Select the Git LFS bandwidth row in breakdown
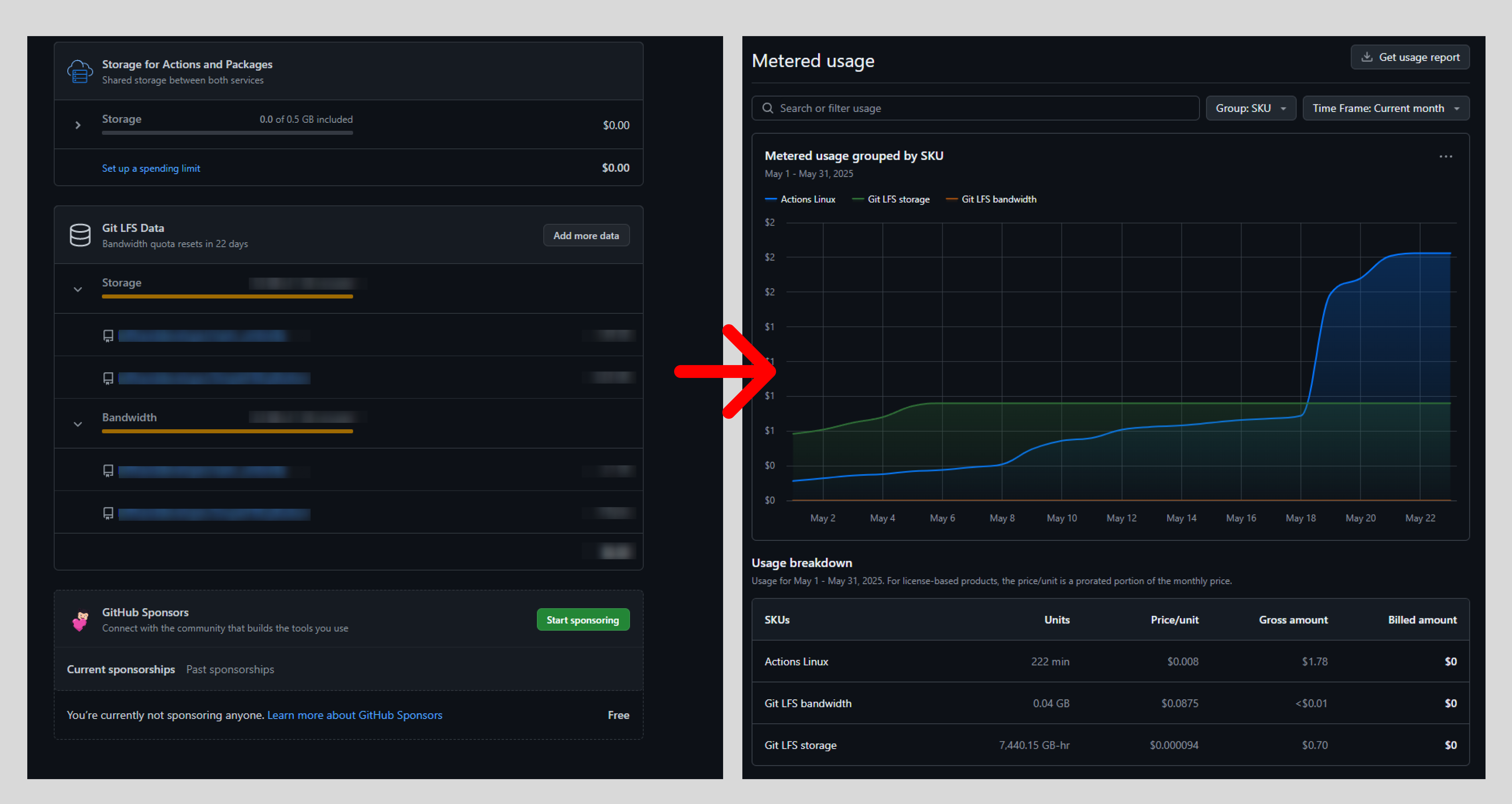Screen dimensions: 1512x804 tap(1110, 703)
